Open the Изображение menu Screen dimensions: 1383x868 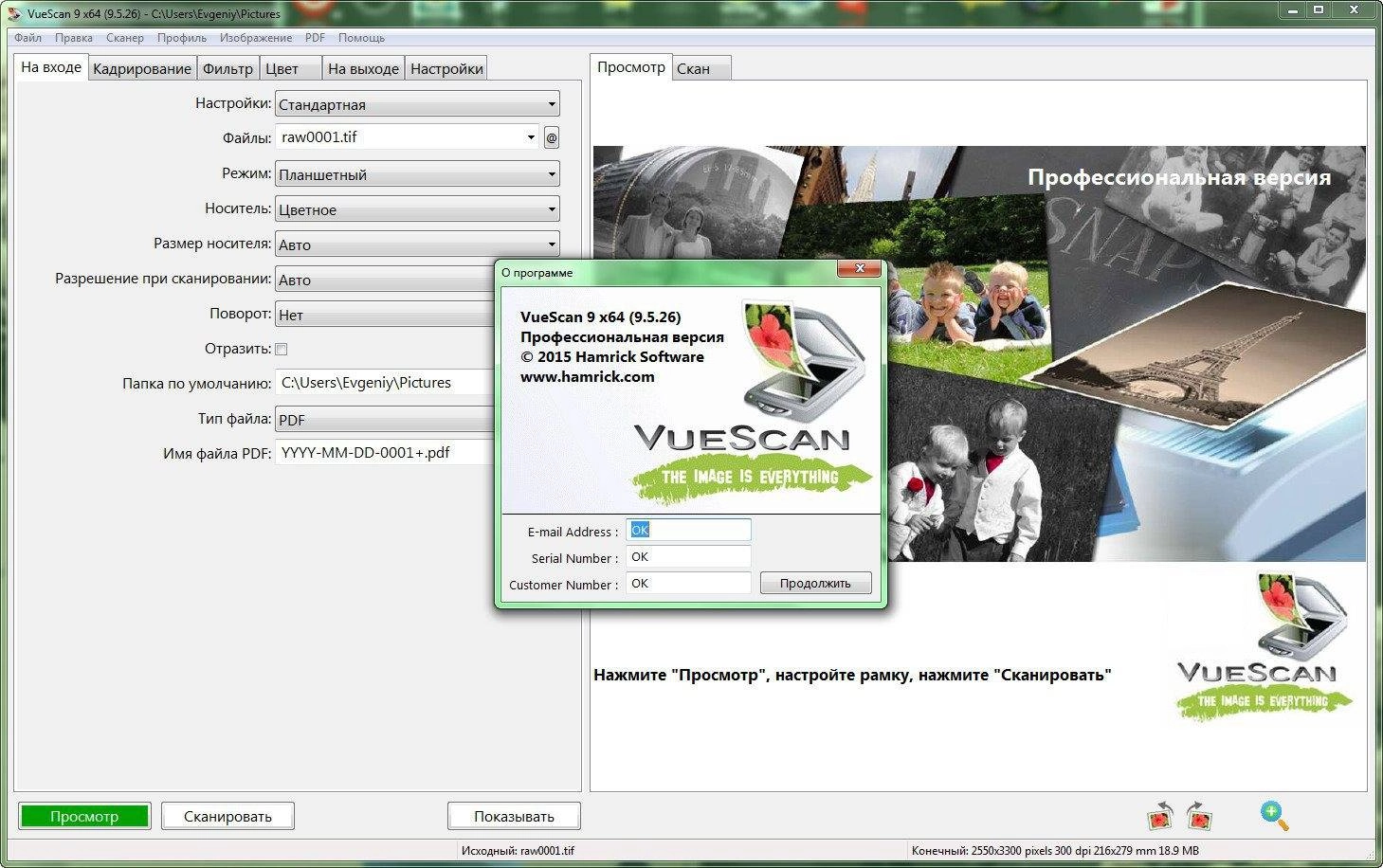pos(256,38)
